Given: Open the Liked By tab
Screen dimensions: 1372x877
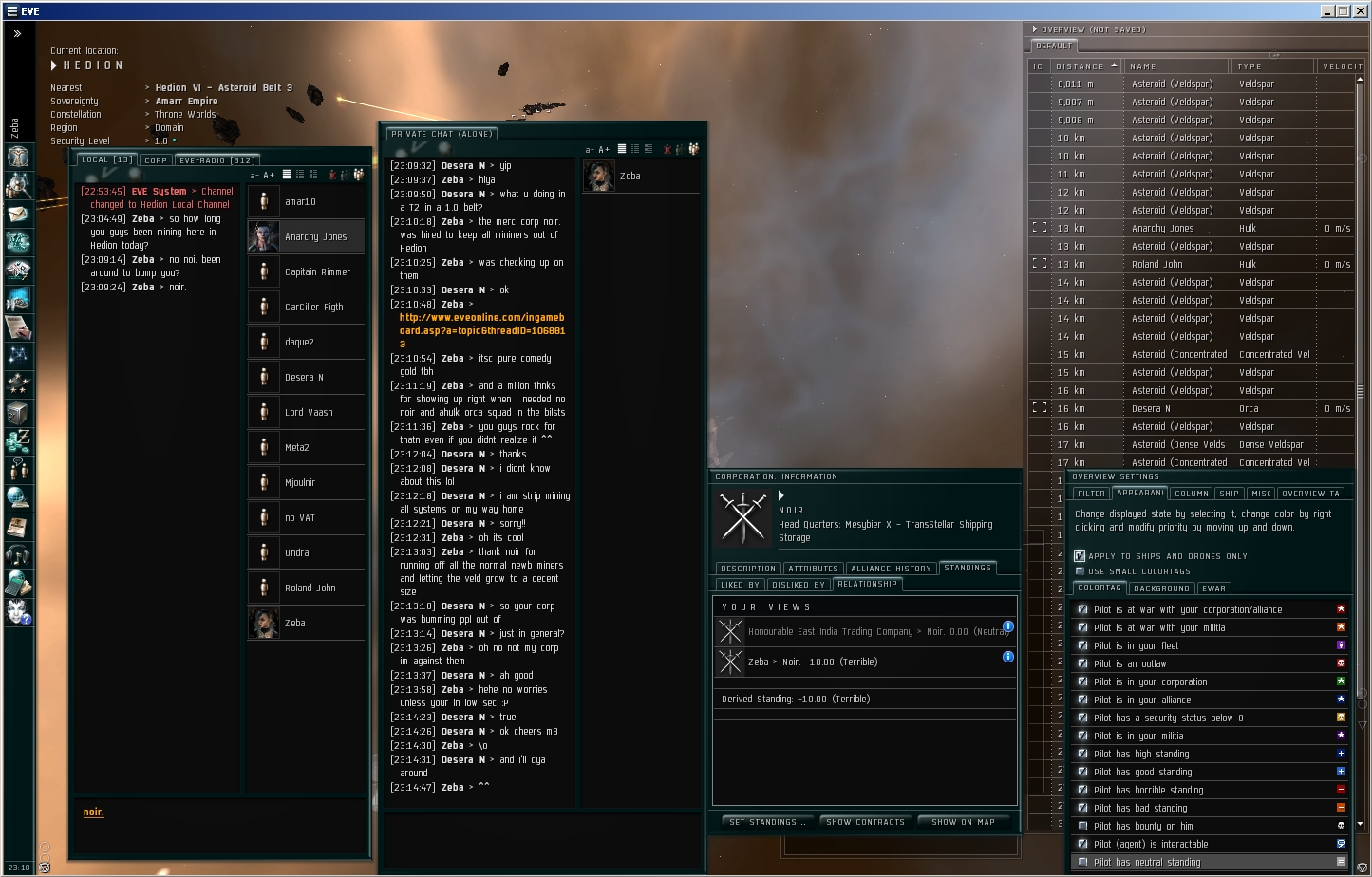Looking at the screenshot, I should (x=741, y=585).
